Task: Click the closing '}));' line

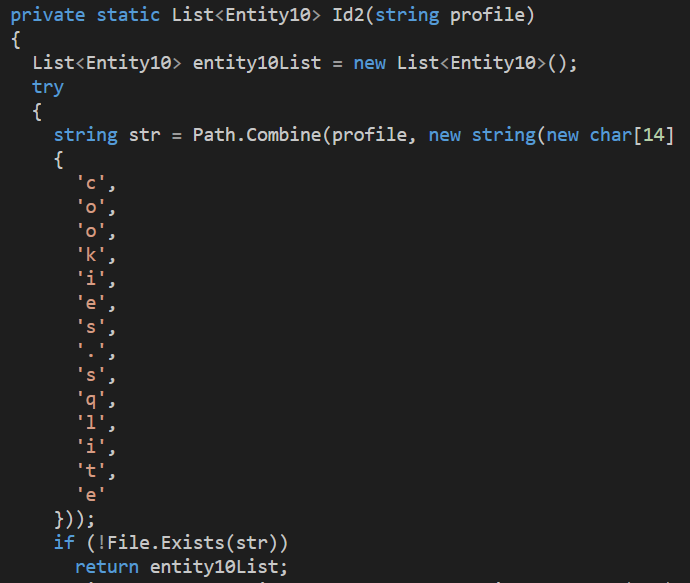Action: click(x=74, y=519)
